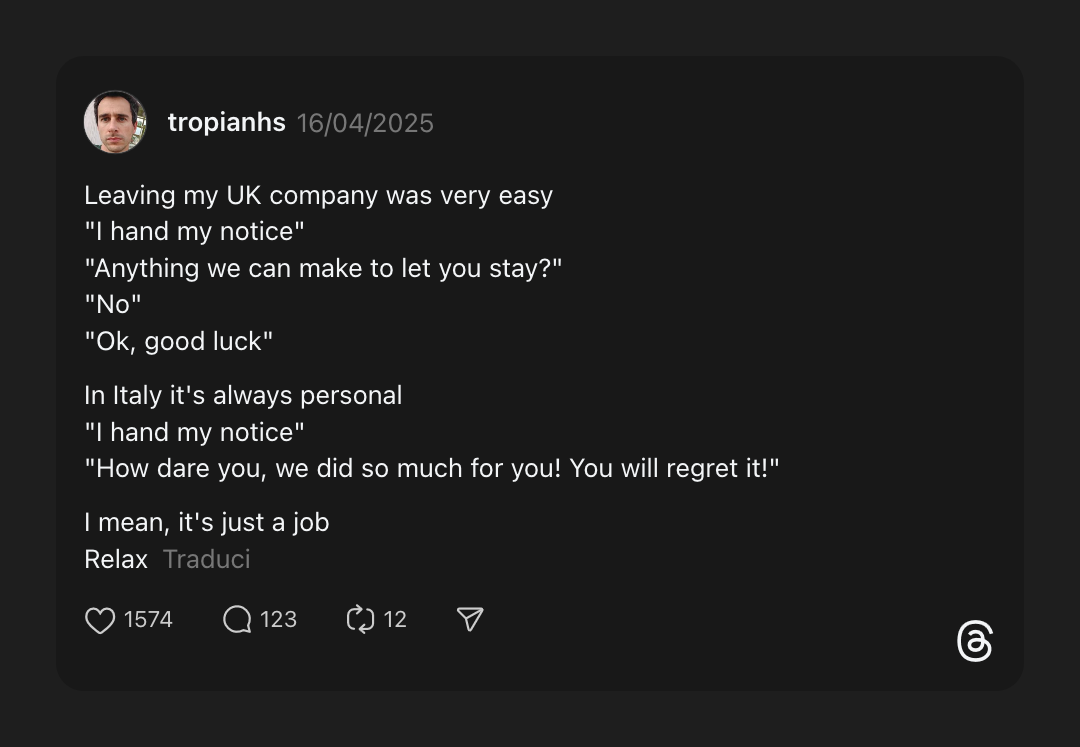Click the line "Leaving my UK company was very easy"
Image resolution: width=1080 pixels, height=747 pixels.
pos(318,195)
